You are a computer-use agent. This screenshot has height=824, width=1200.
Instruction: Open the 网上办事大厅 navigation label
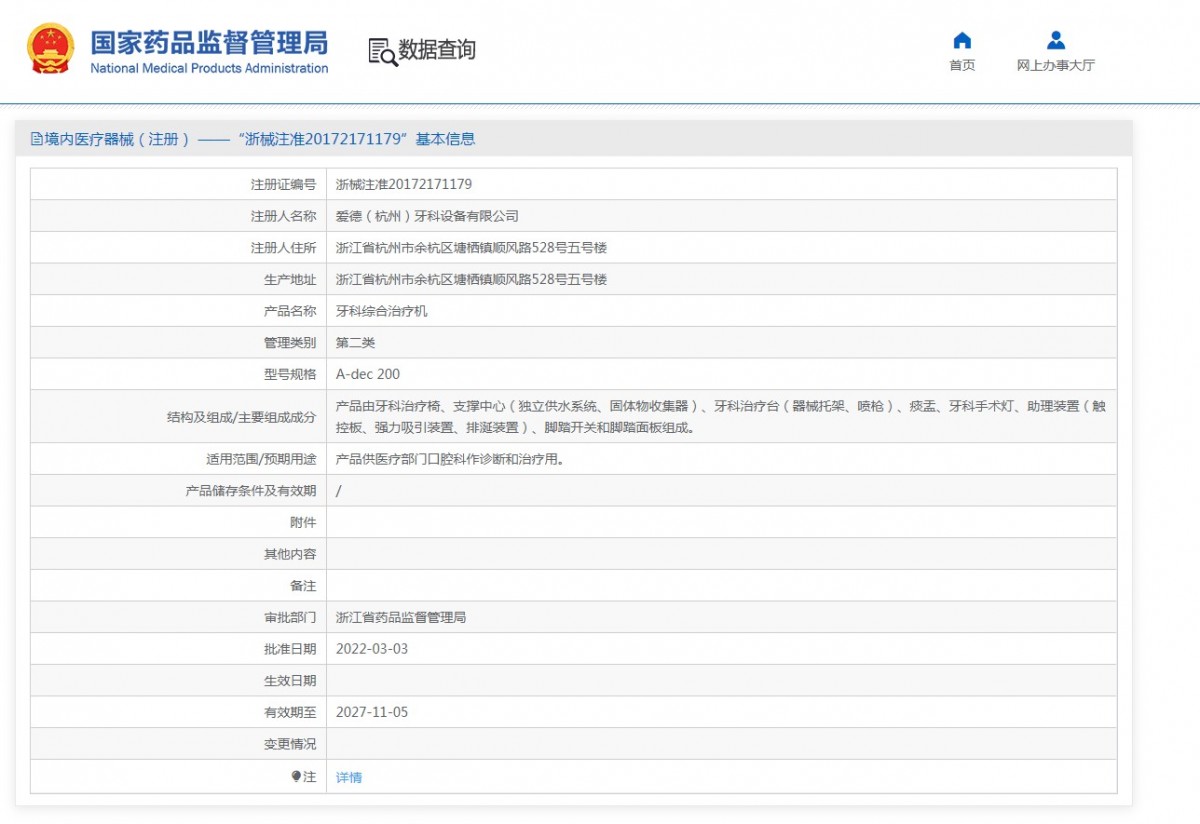point(1056,66)
